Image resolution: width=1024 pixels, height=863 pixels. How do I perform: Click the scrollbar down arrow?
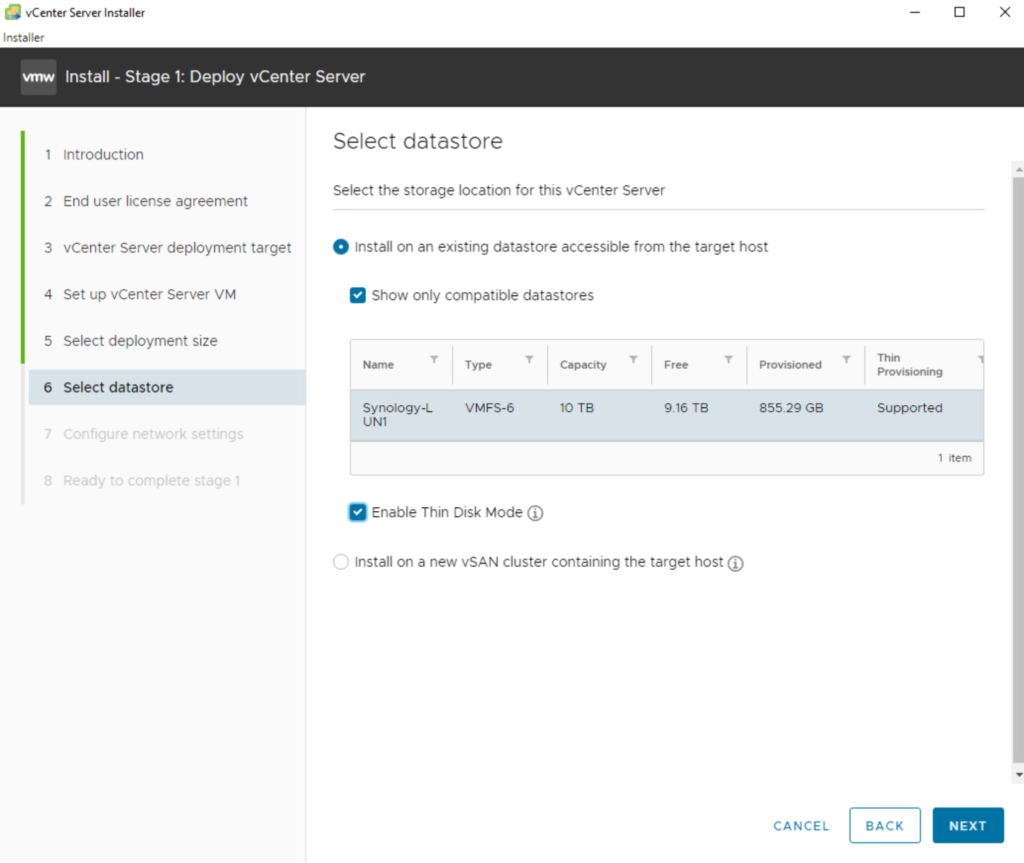(1018, 774)
